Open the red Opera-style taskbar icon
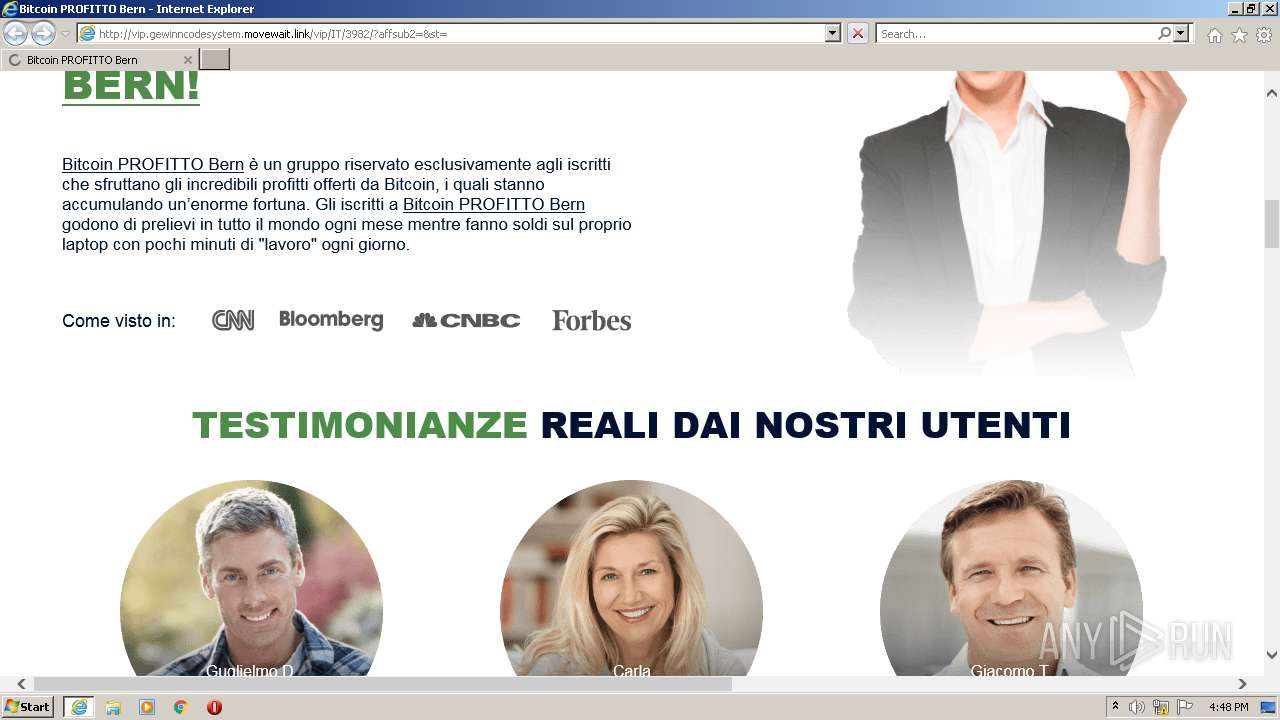Screen dimensions: 1280x720 pyautogui.click(x=214, y=707)
